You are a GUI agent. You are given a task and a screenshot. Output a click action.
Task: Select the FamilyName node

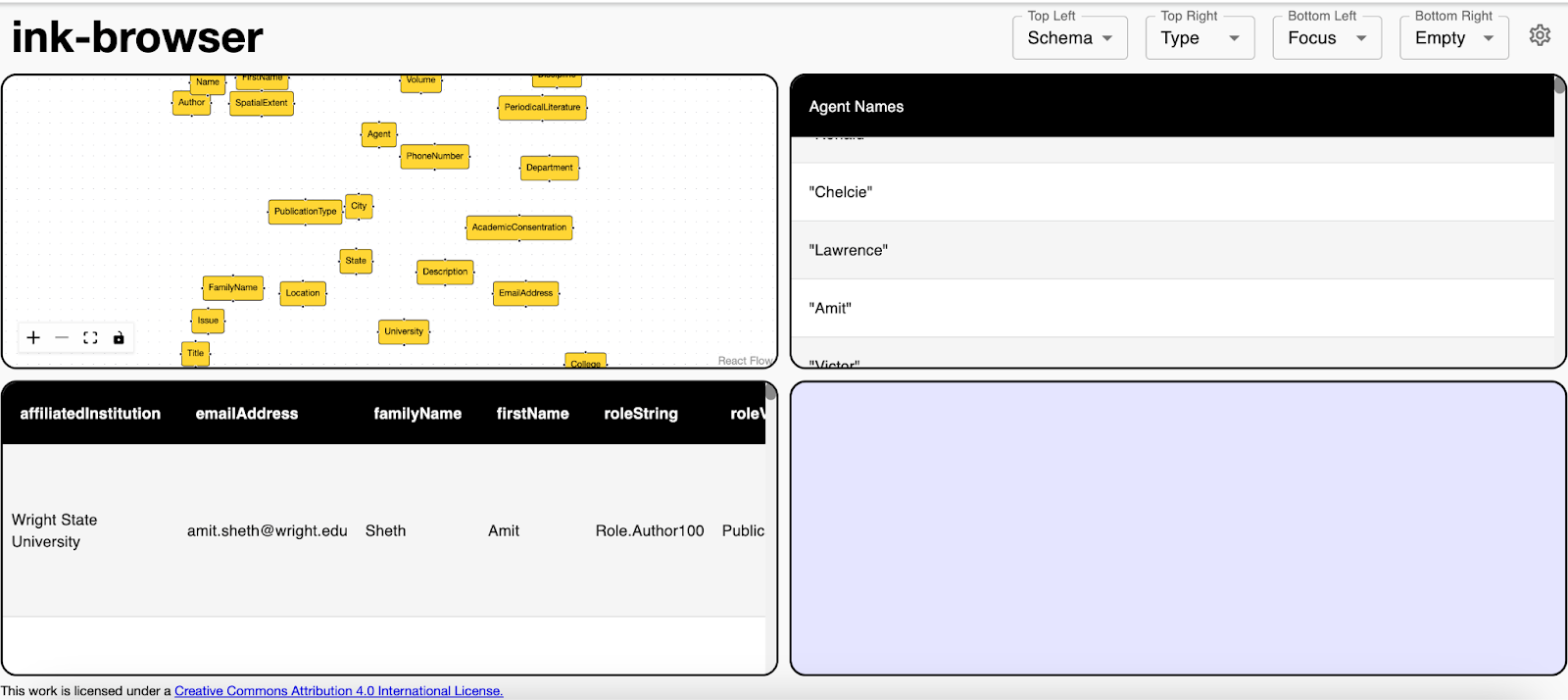point(233,288)
